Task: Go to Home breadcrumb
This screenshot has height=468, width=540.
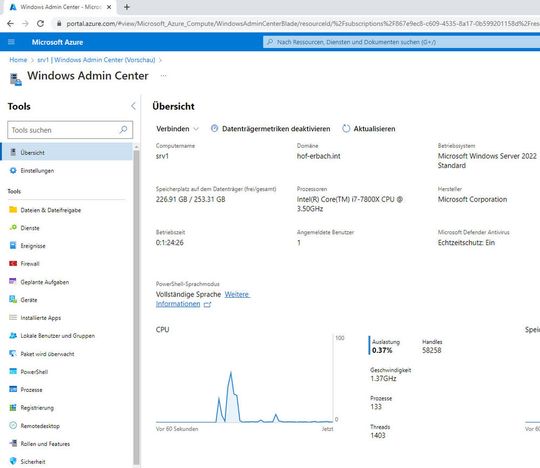Action: point(18,60)
